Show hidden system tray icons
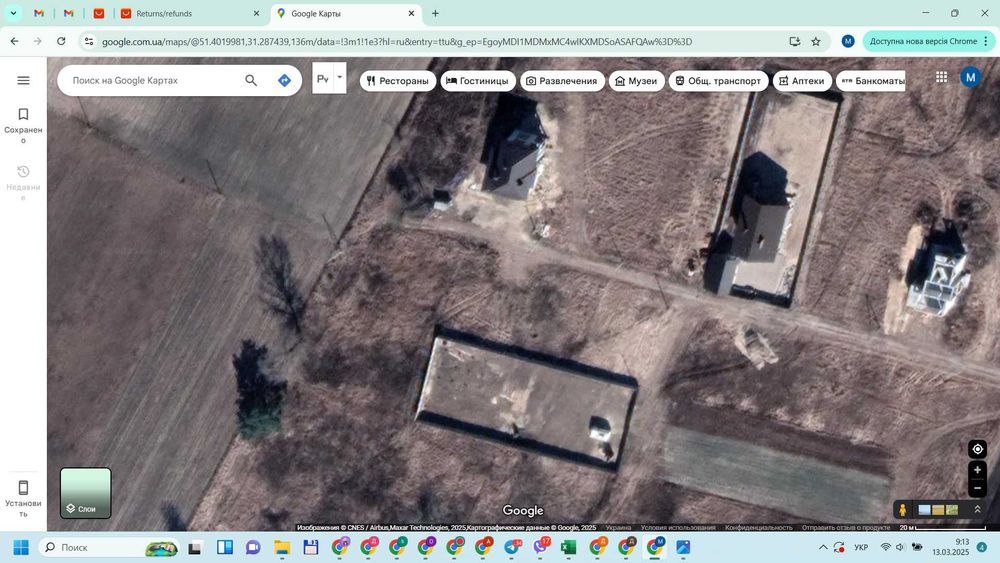Image resolution: width=1000 pixels, height=563 pixels. pyautogui.click(x=823, y=547)
